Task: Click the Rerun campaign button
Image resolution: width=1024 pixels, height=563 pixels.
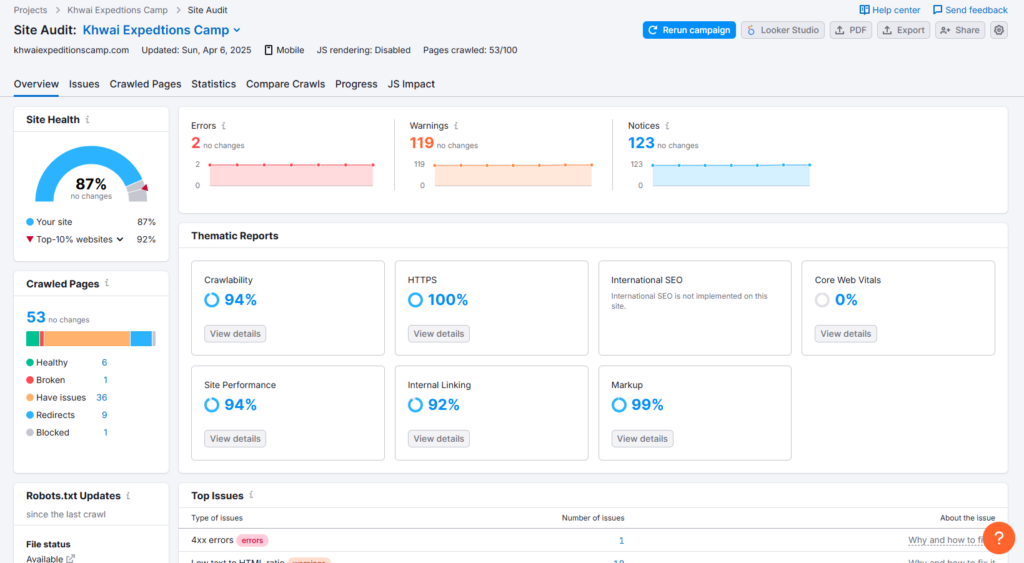Action: coord(689,30)
